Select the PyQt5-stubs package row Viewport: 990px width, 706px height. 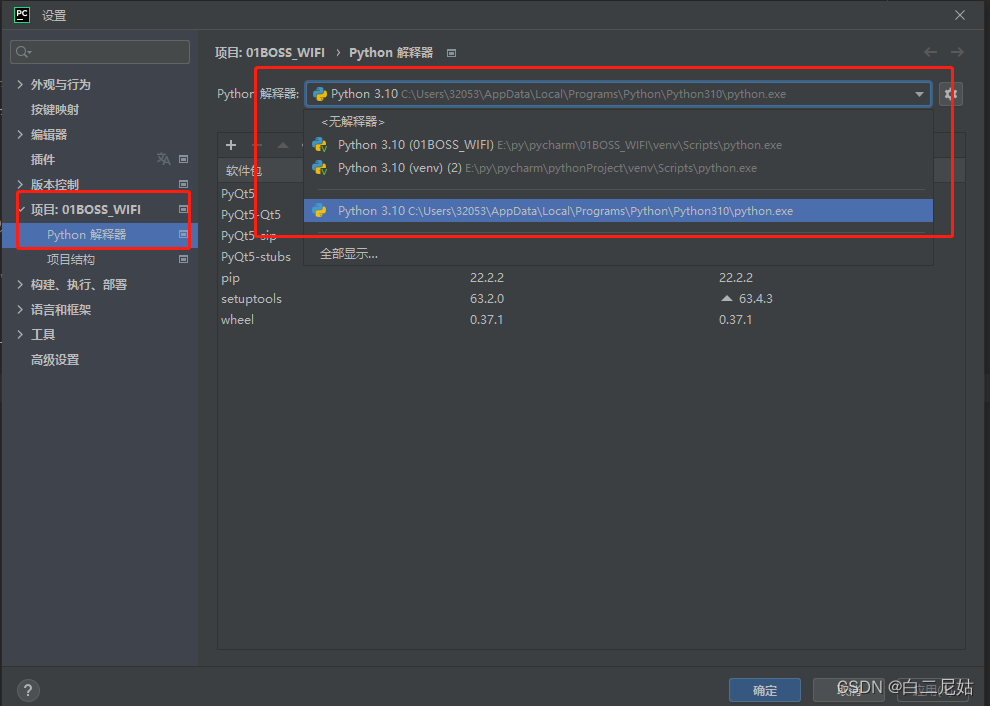click(256, 257)
